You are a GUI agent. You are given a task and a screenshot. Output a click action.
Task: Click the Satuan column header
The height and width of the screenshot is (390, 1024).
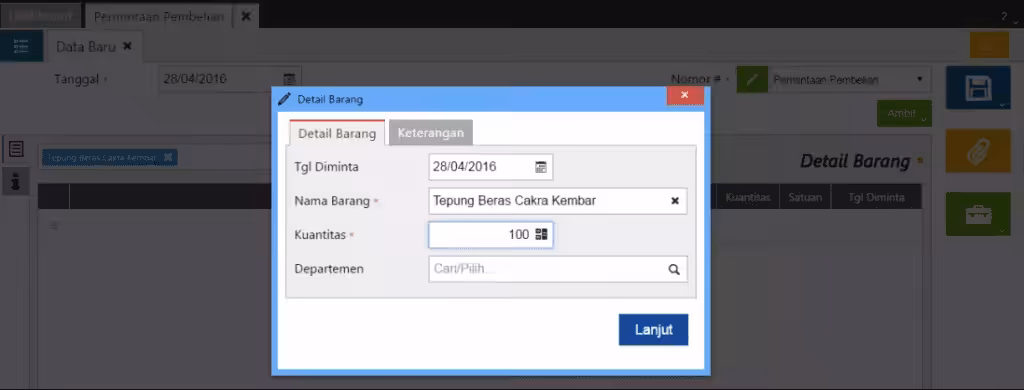805,197
